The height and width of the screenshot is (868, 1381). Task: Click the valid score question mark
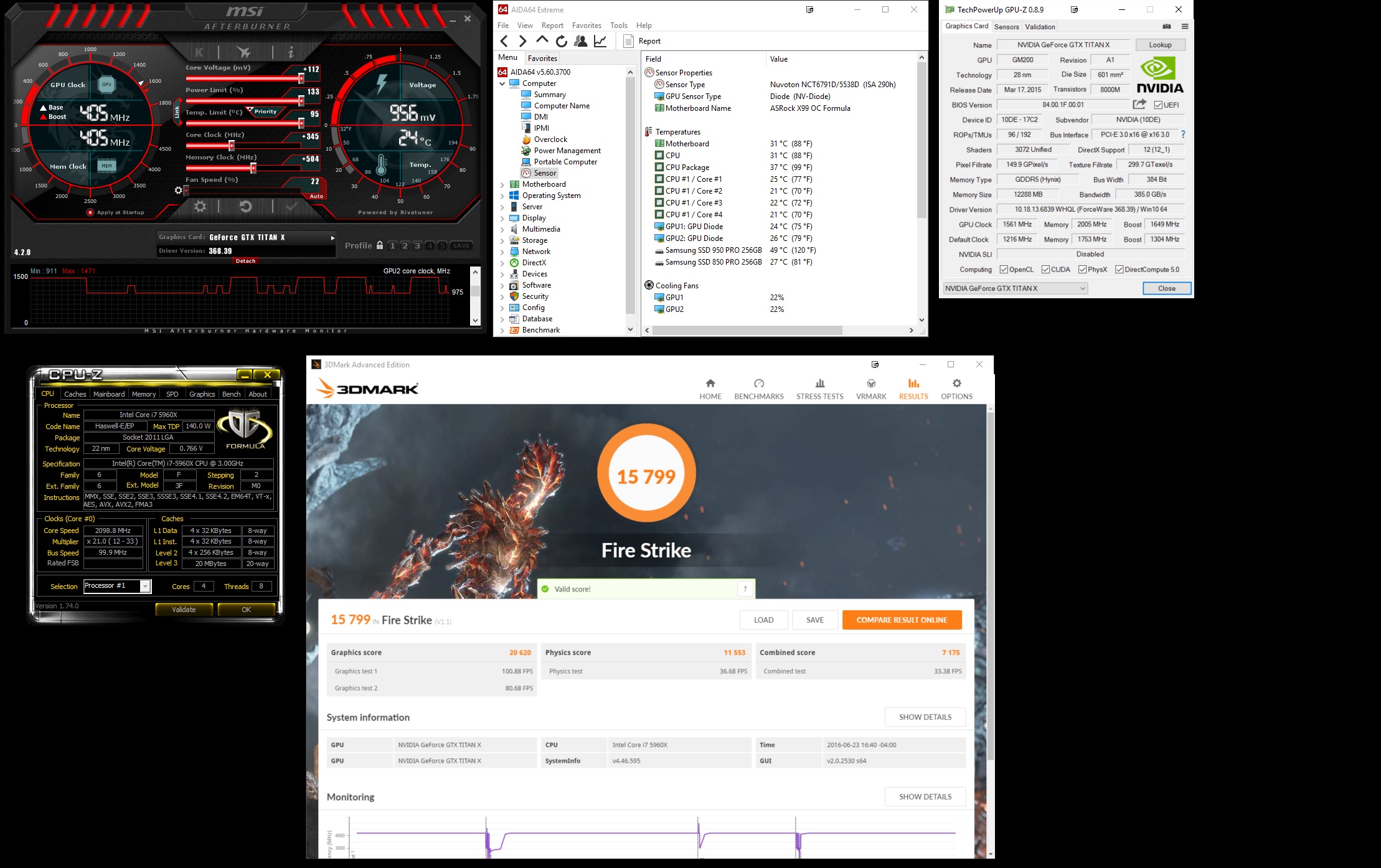click(x=745, y=589)
